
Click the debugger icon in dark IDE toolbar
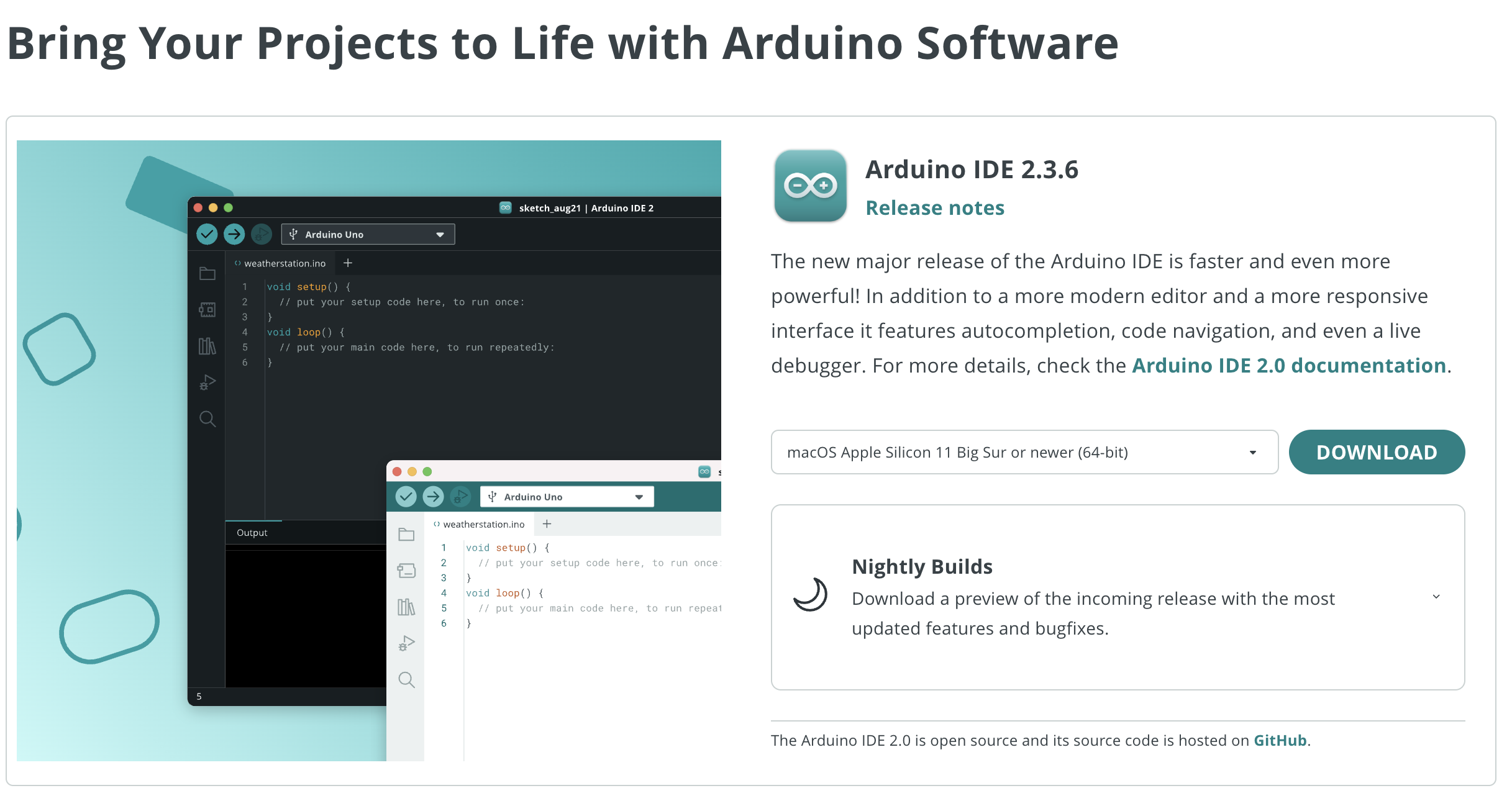coord(262,234)
